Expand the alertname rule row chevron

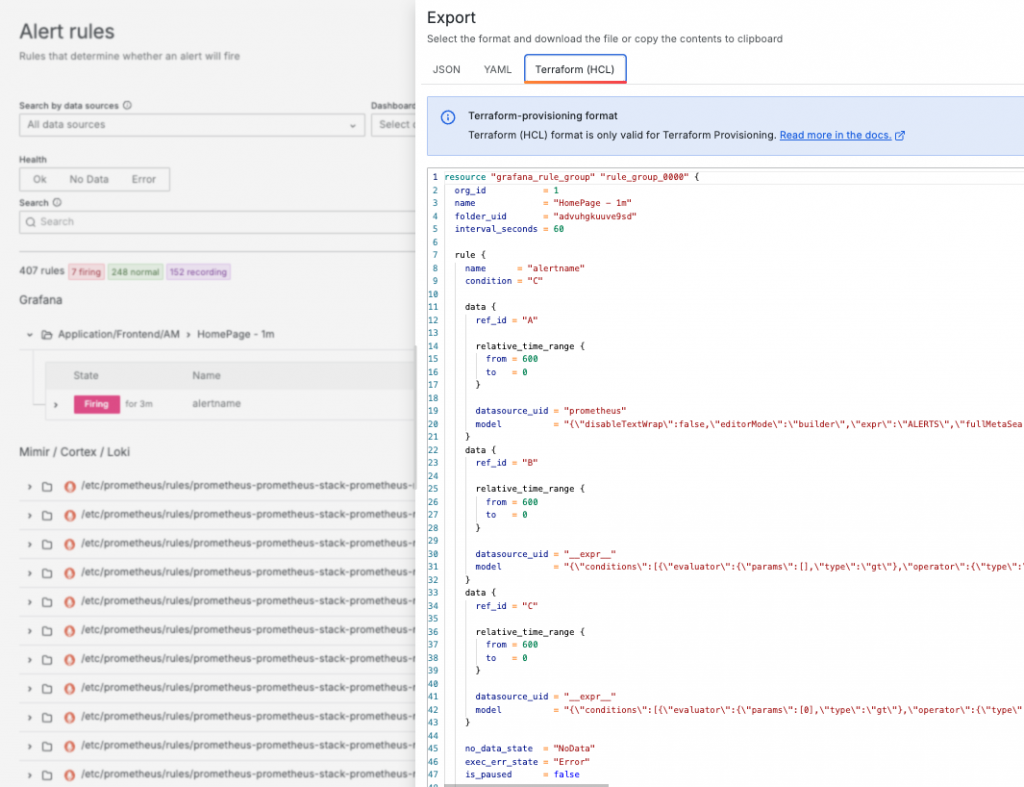(56, 405)
